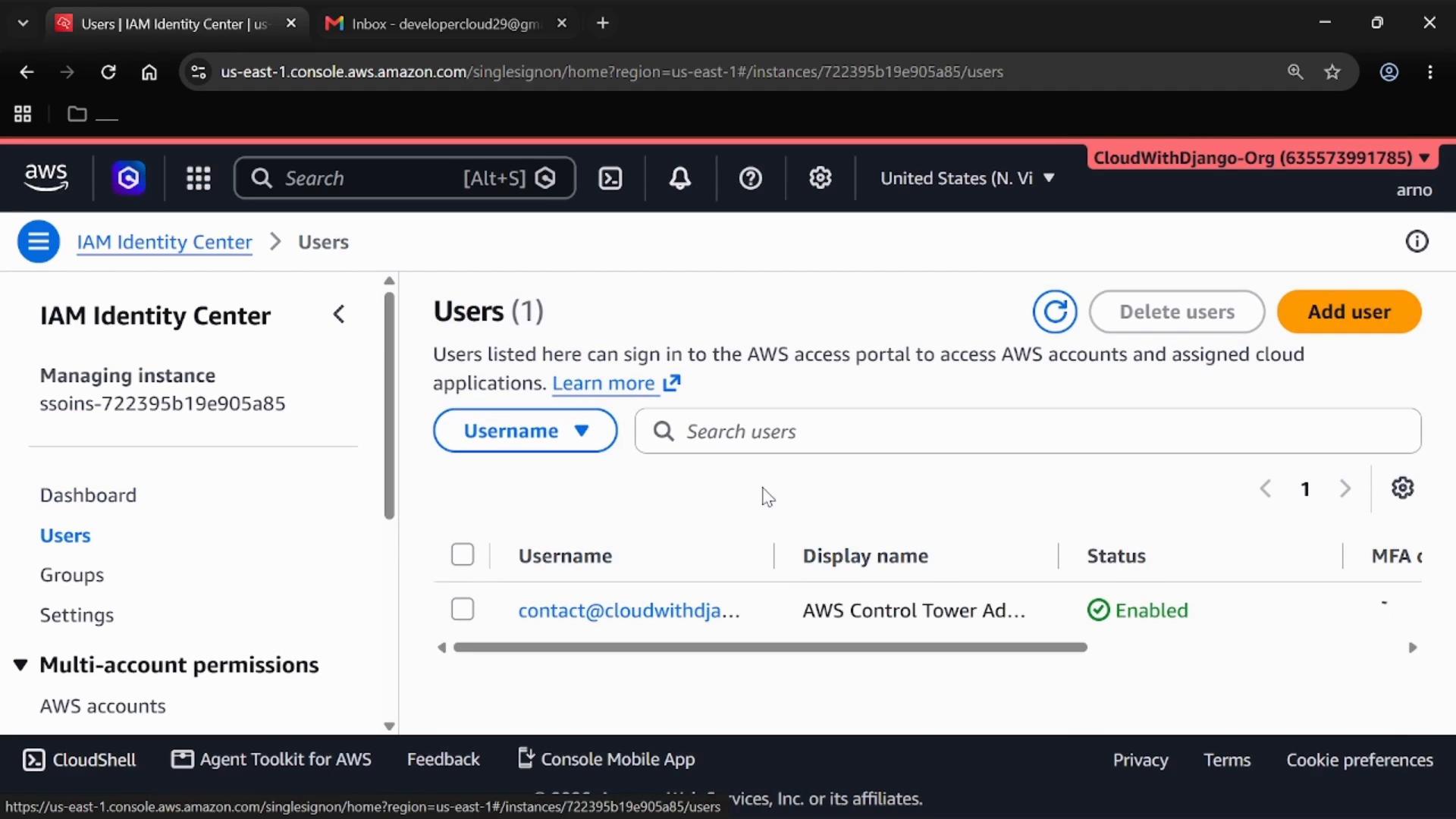Switch to the Gmail Inbox tab
Viewport: 1456px width, 819px height.
446,24
